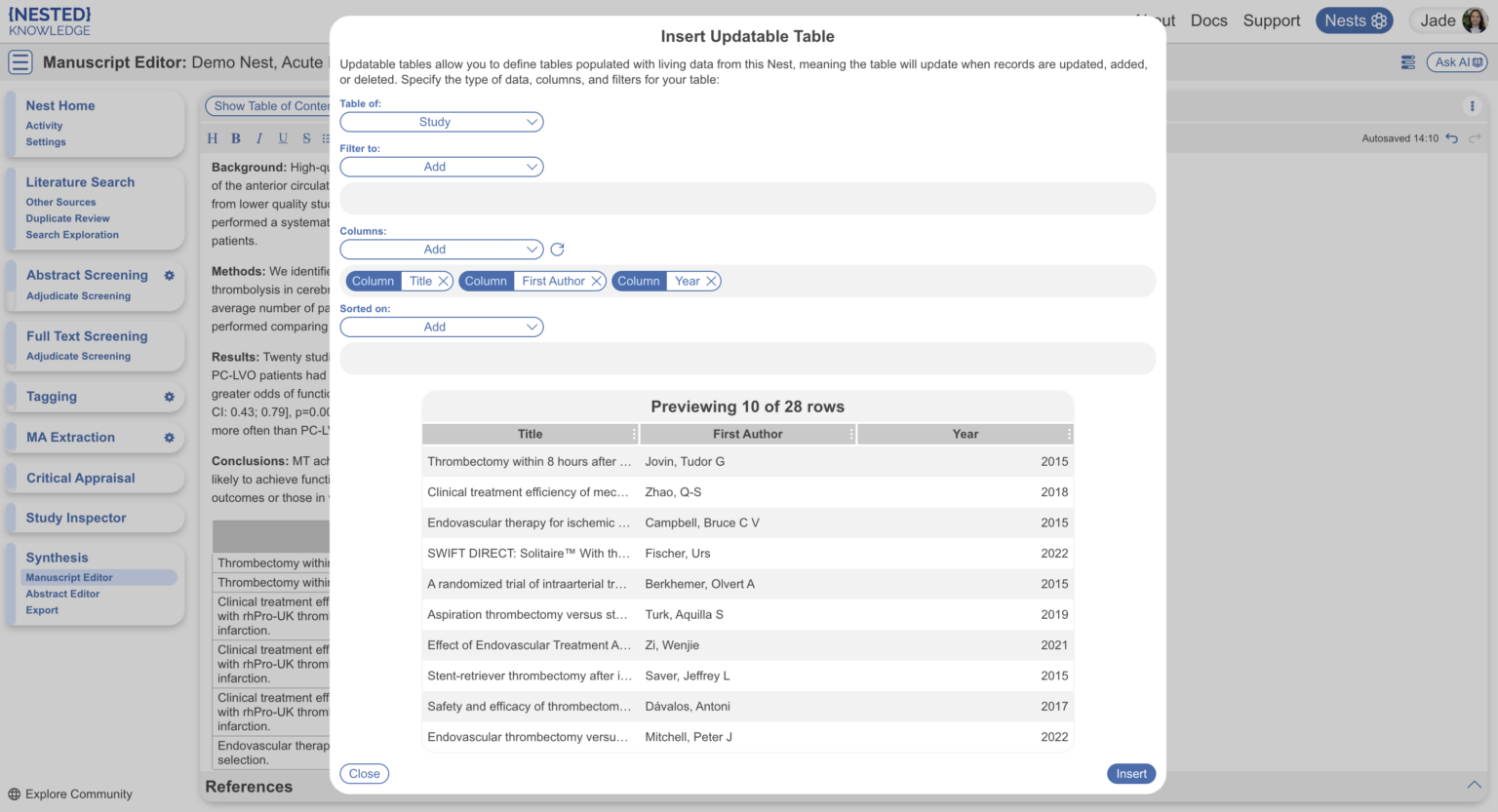This screenshot has height=812, width=1498.
Task: Open the Docs menu in the top bar
Action: tap(1209, 19)
